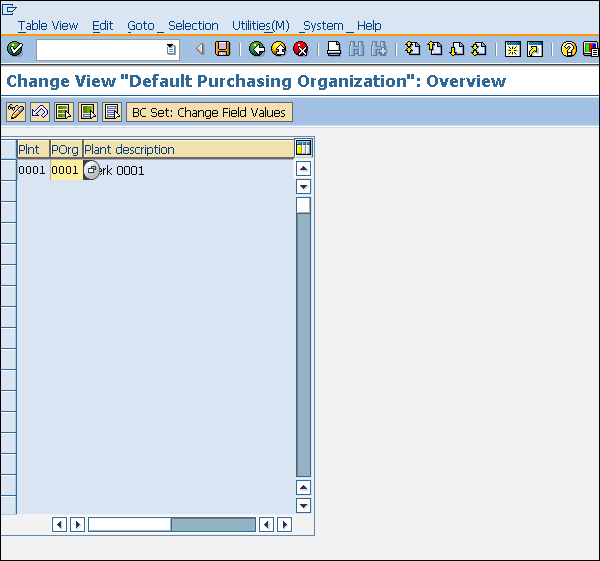This screenshot has height=561, width=600.
Task: Click the Plant description column header
Action: 189,149
